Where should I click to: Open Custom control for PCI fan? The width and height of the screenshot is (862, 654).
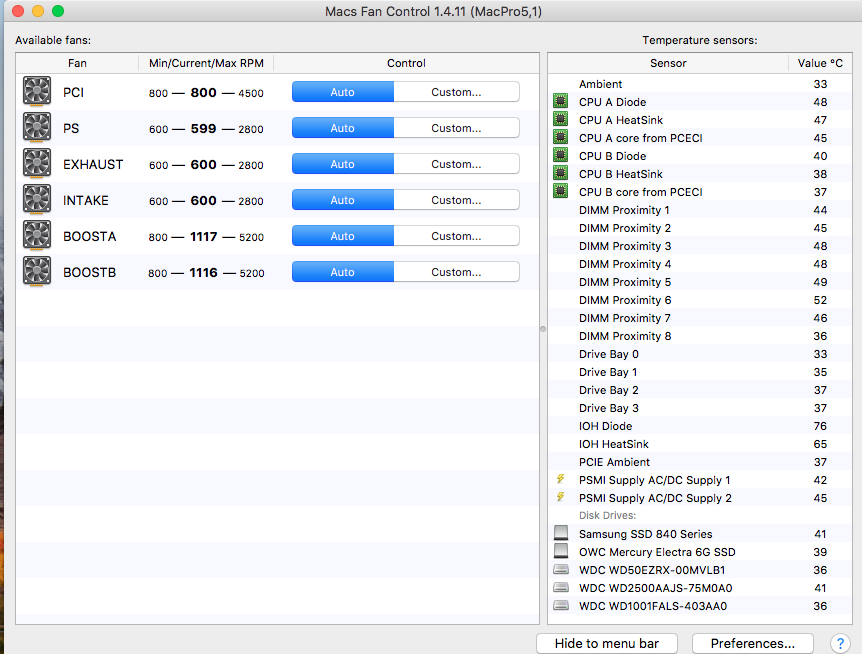(456, 92)
